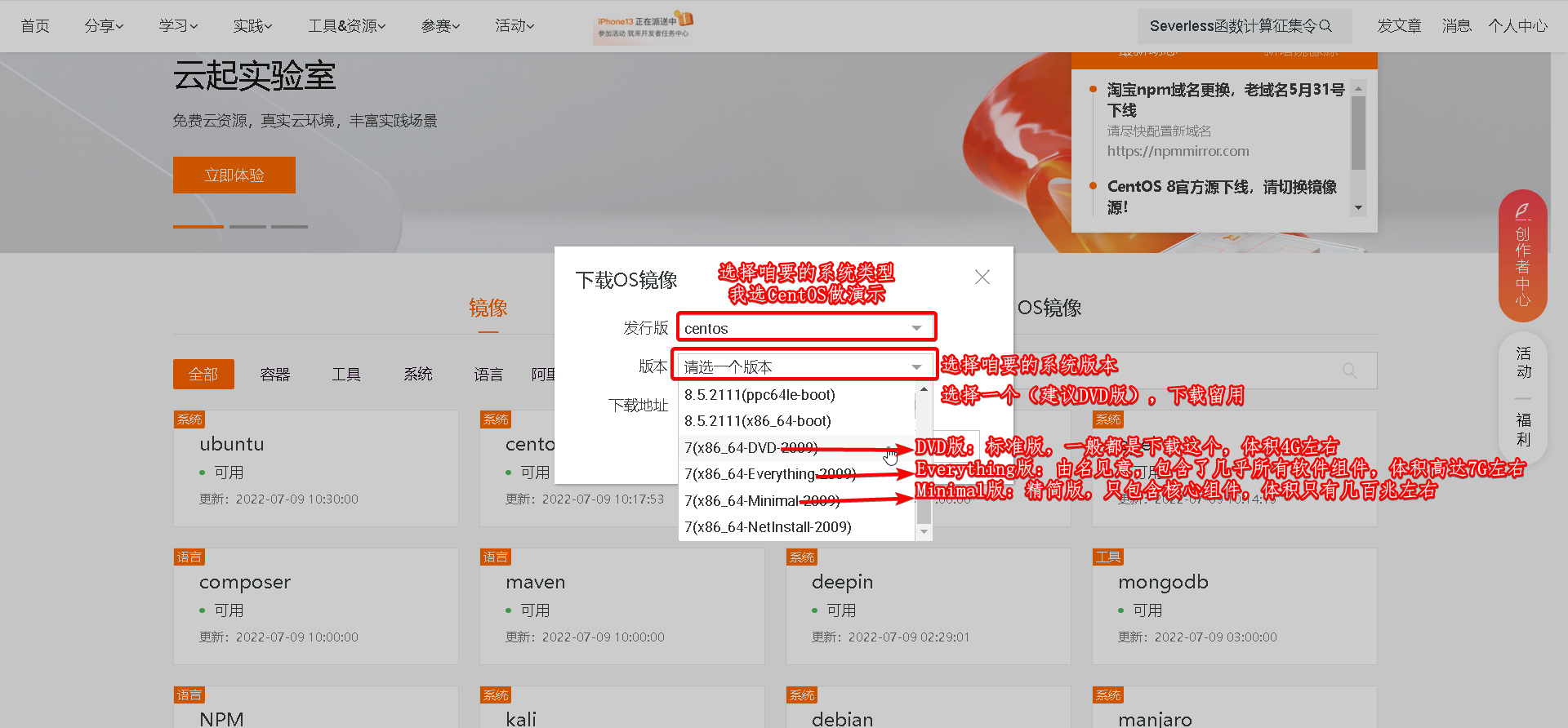Open the composer mirror card

tap(316, 606)
